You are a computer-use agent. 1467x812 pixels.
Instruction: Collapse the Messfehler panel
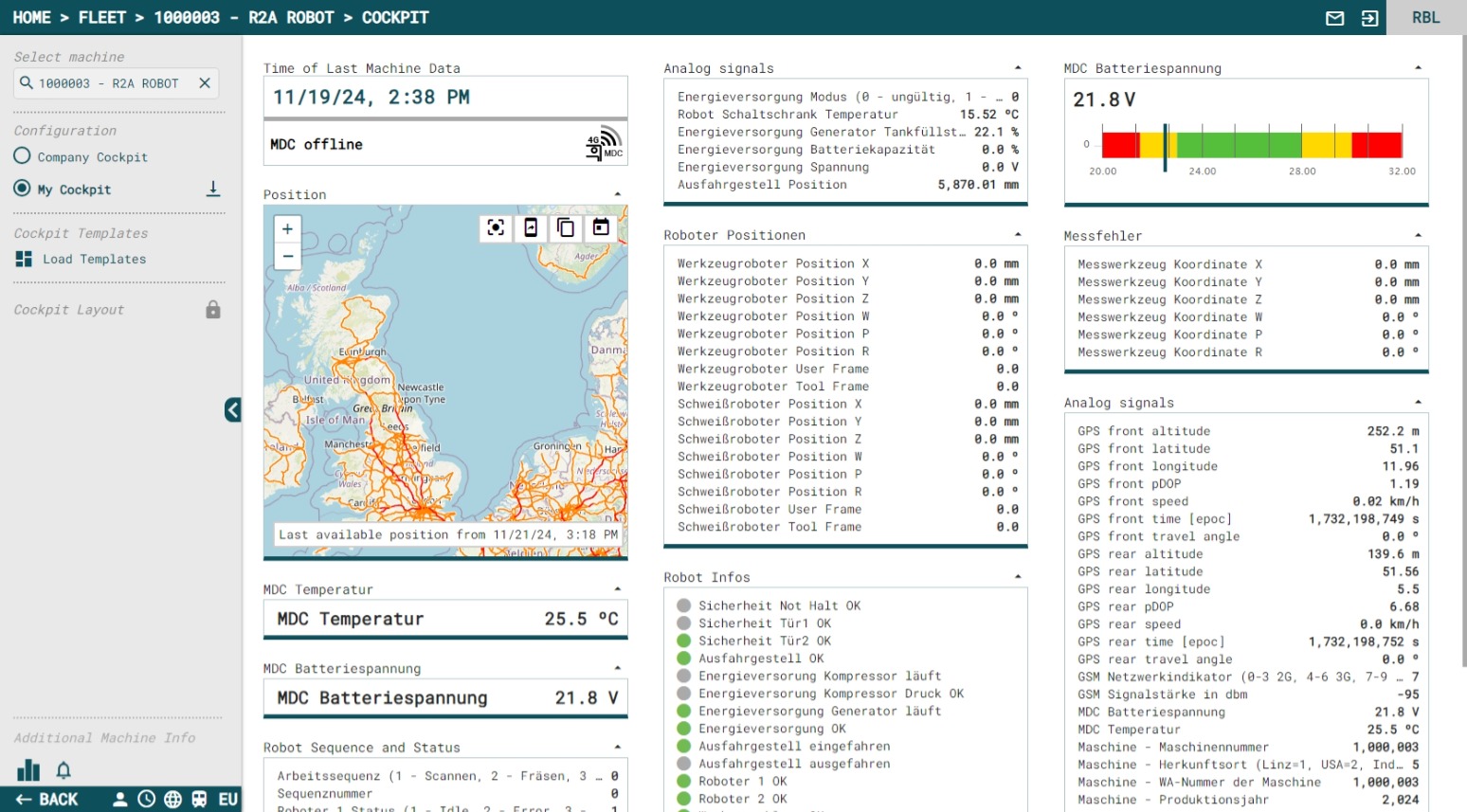1418,236
